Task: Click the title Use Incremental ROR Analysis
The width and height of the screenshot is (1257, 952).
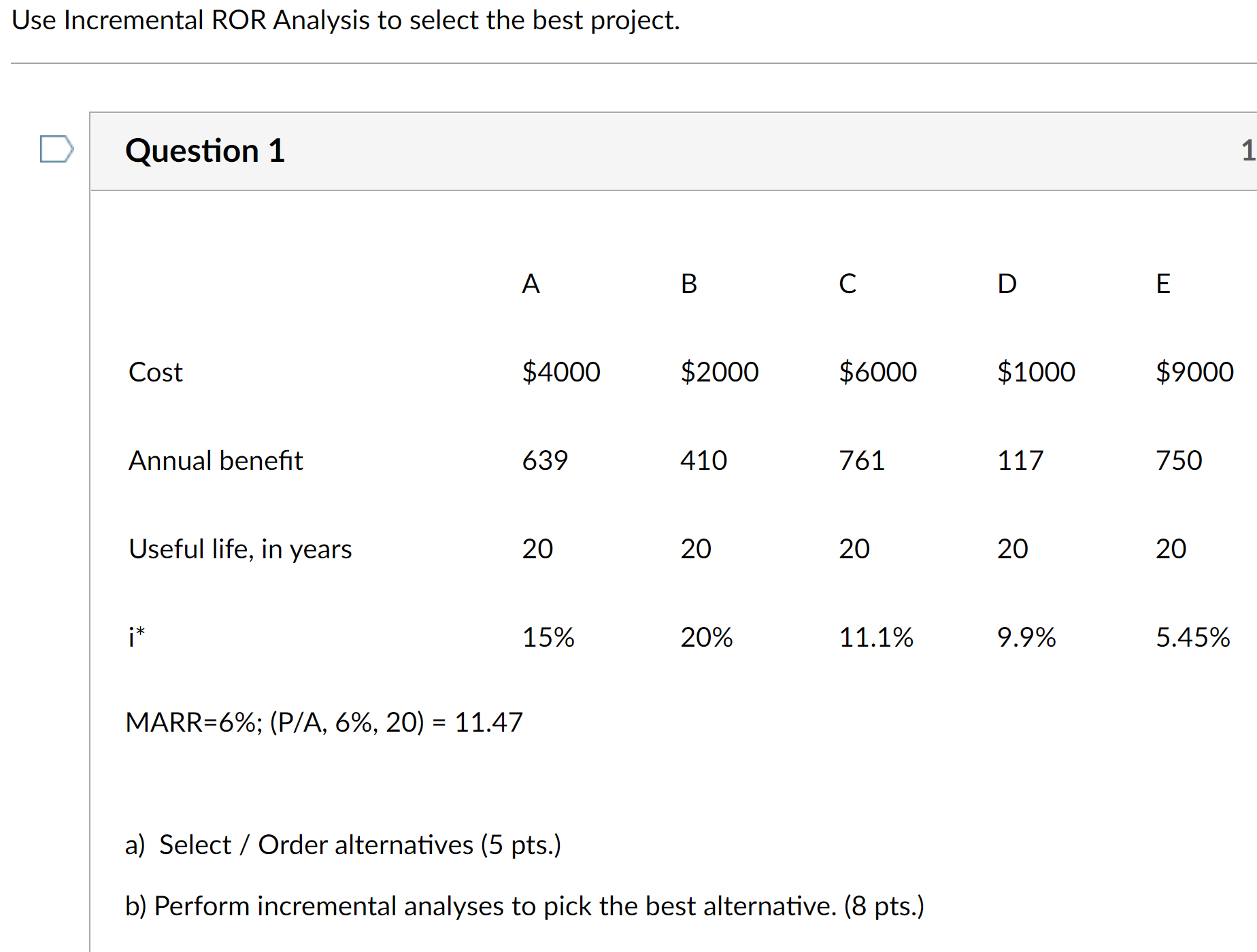Action: [x=346, y=20]
